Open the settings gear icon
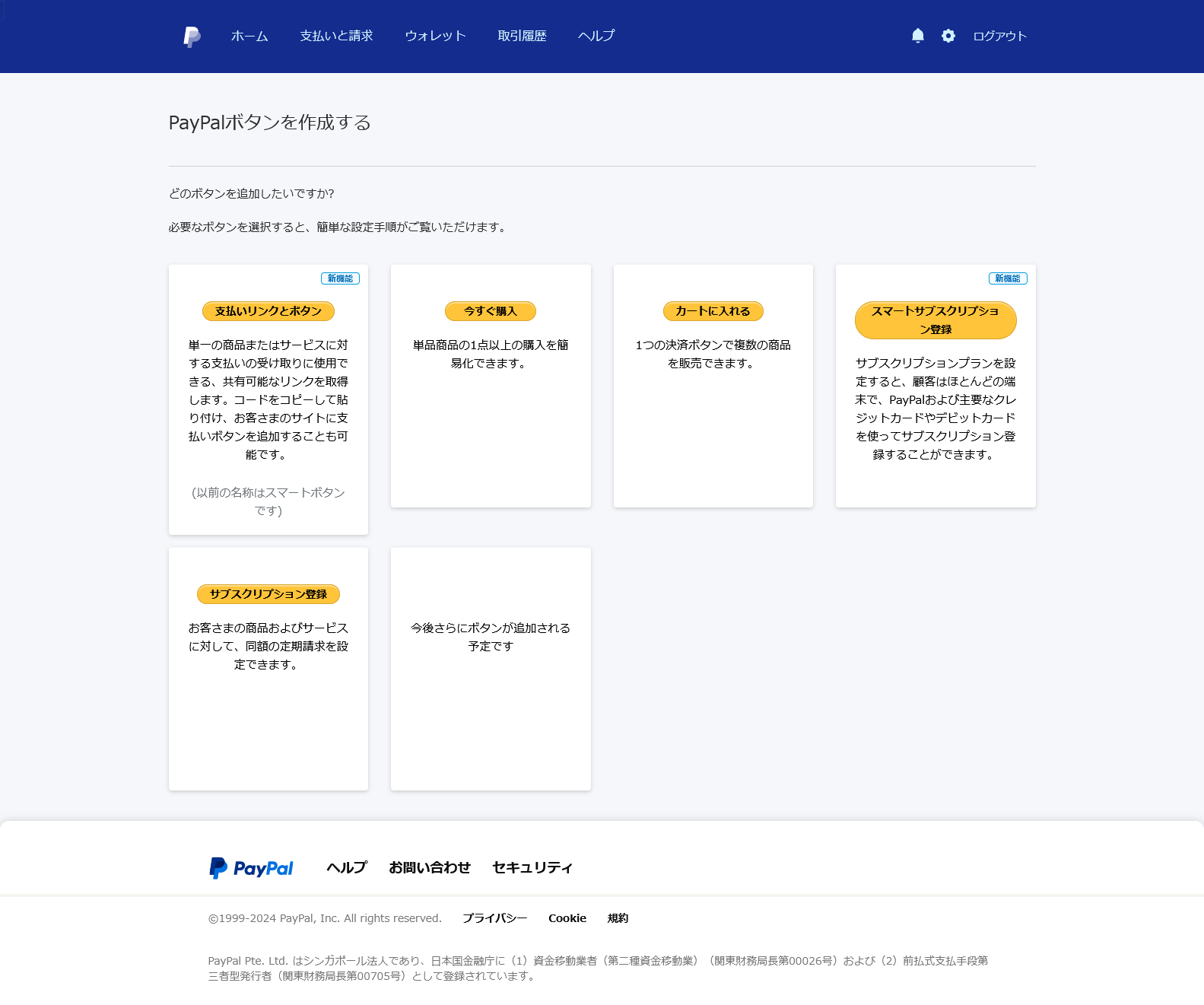 point(948,36)
